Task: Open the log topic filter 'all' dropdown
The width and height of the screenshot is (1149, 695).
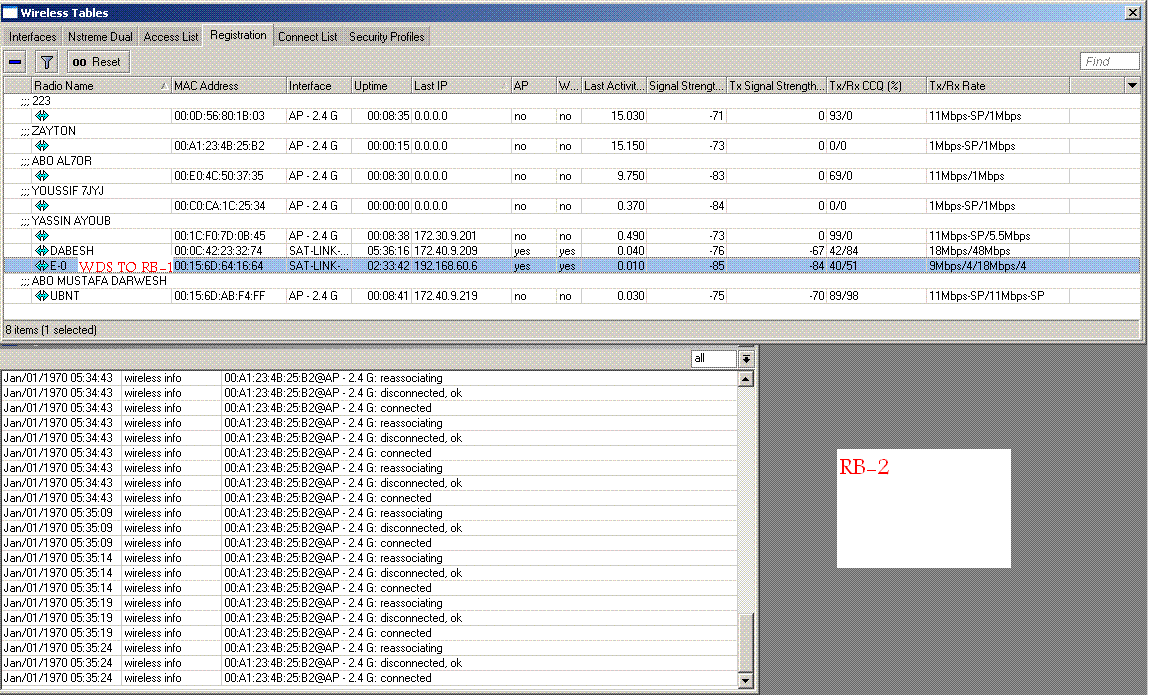Action: [746, 358]
